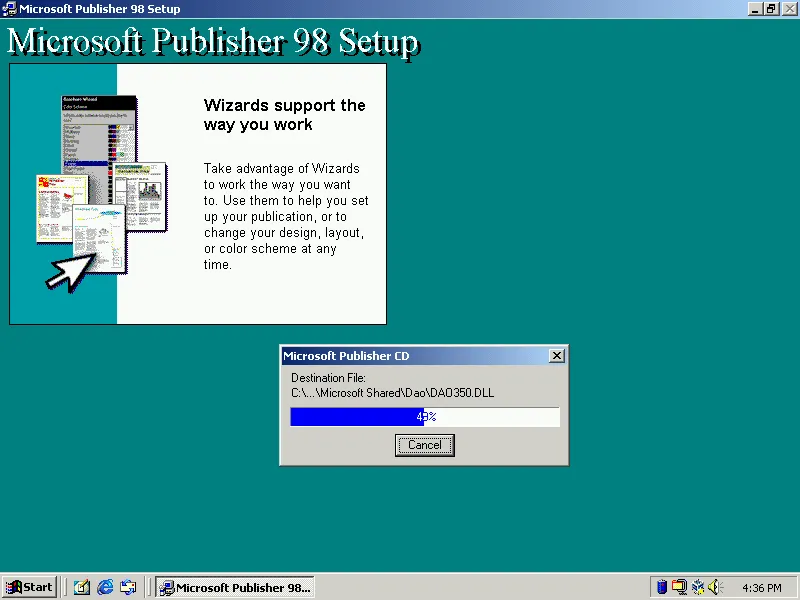Click the setup window title bar icon
Image resolution: width=800 pixels, height=600 pixels.
[8, 9]
